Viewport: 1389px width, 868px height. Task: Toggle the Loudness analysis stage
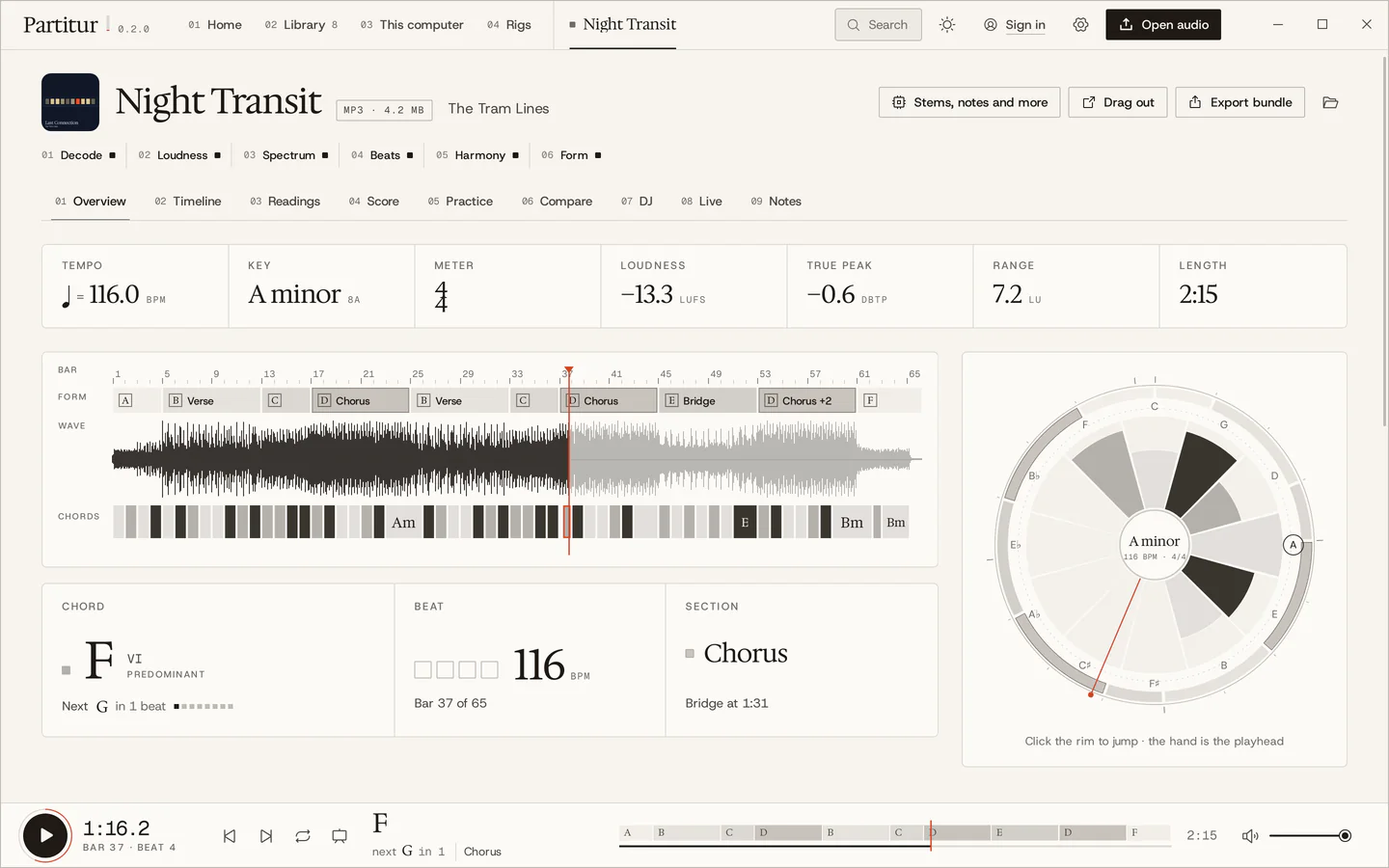179,155
